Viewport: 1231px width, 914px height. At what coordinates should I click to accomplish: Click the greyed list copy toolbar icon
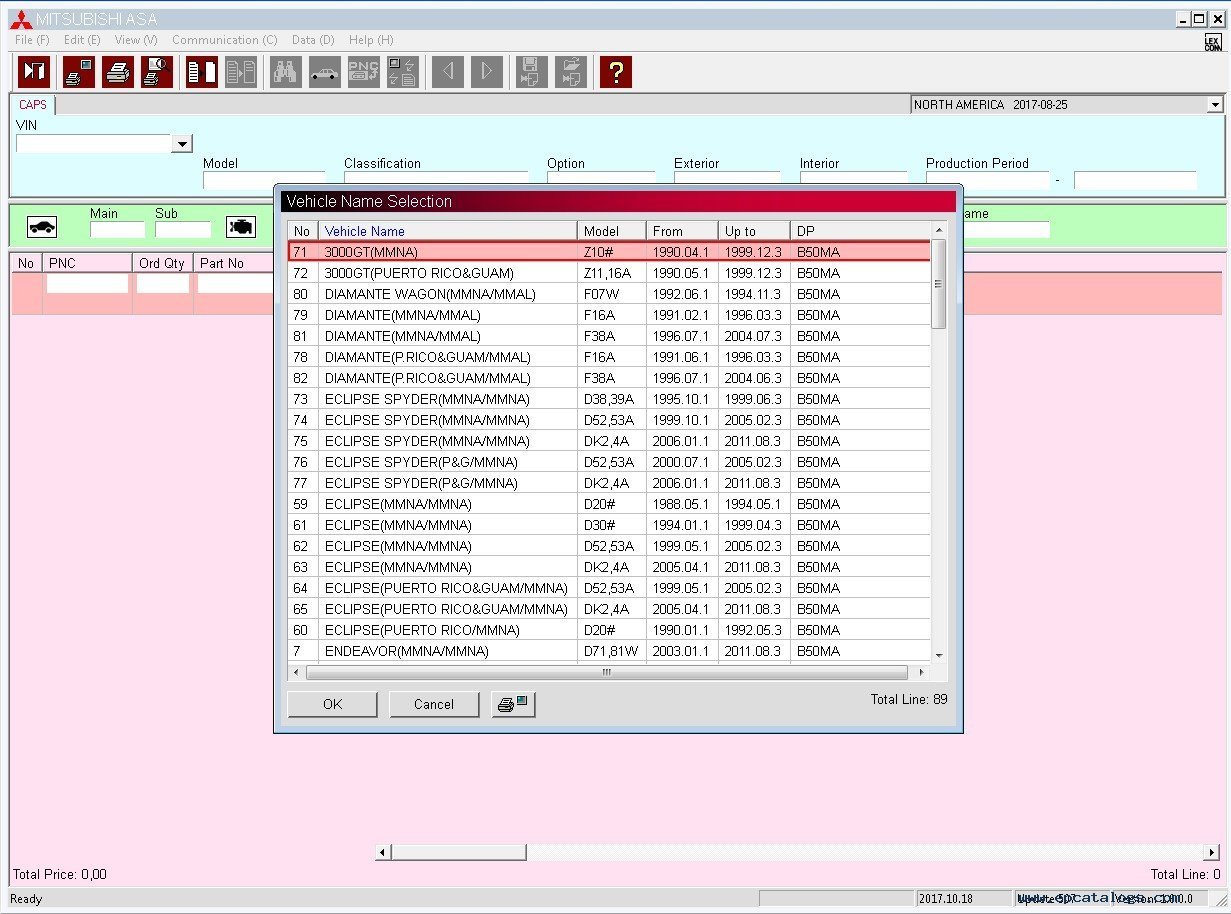(241, 72)
